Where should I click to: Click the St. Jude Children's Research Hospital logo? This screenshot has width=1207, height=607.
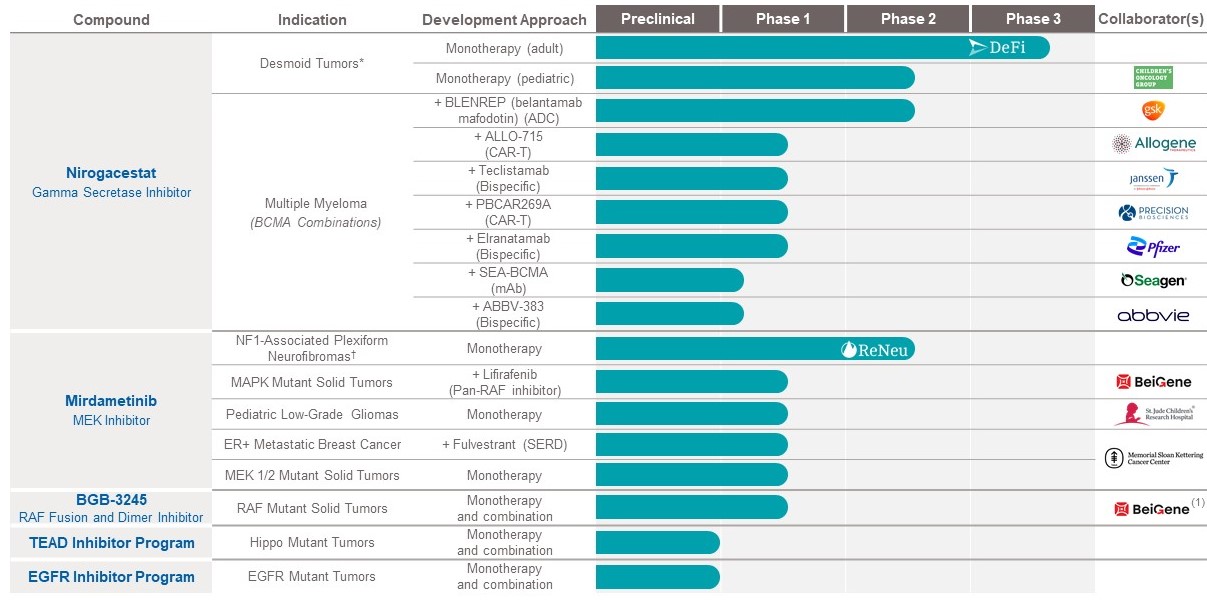(x=1153, y=414)
